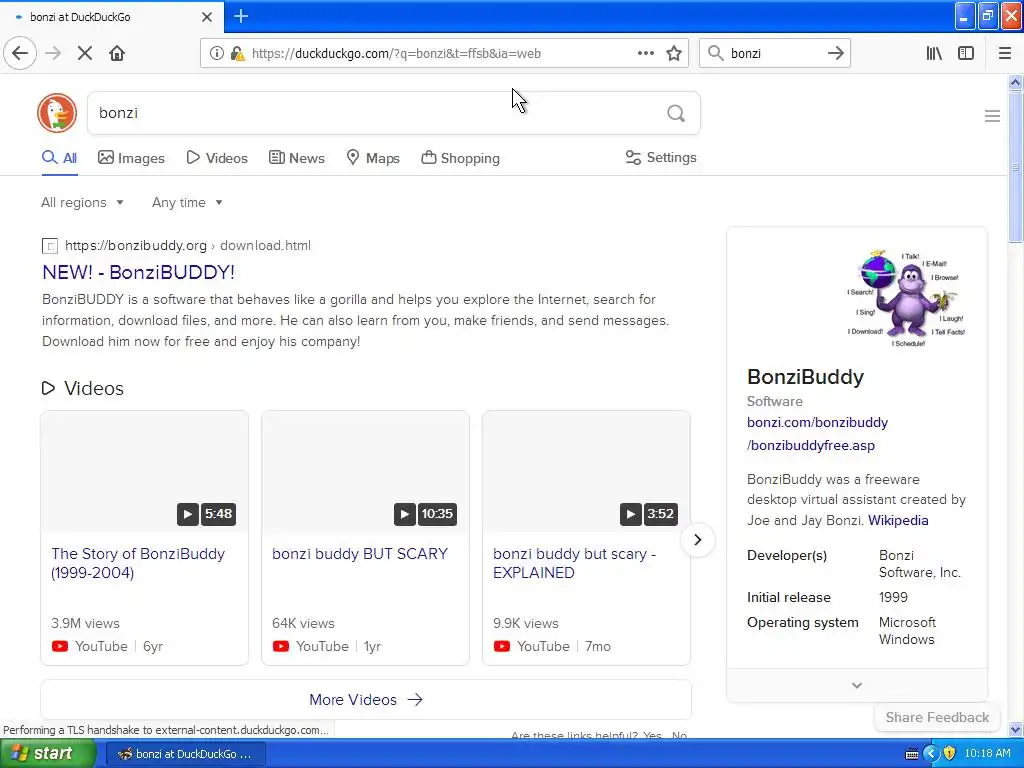Open the browser home page icon
1024x768 pixels.
(x=117, y=54)
